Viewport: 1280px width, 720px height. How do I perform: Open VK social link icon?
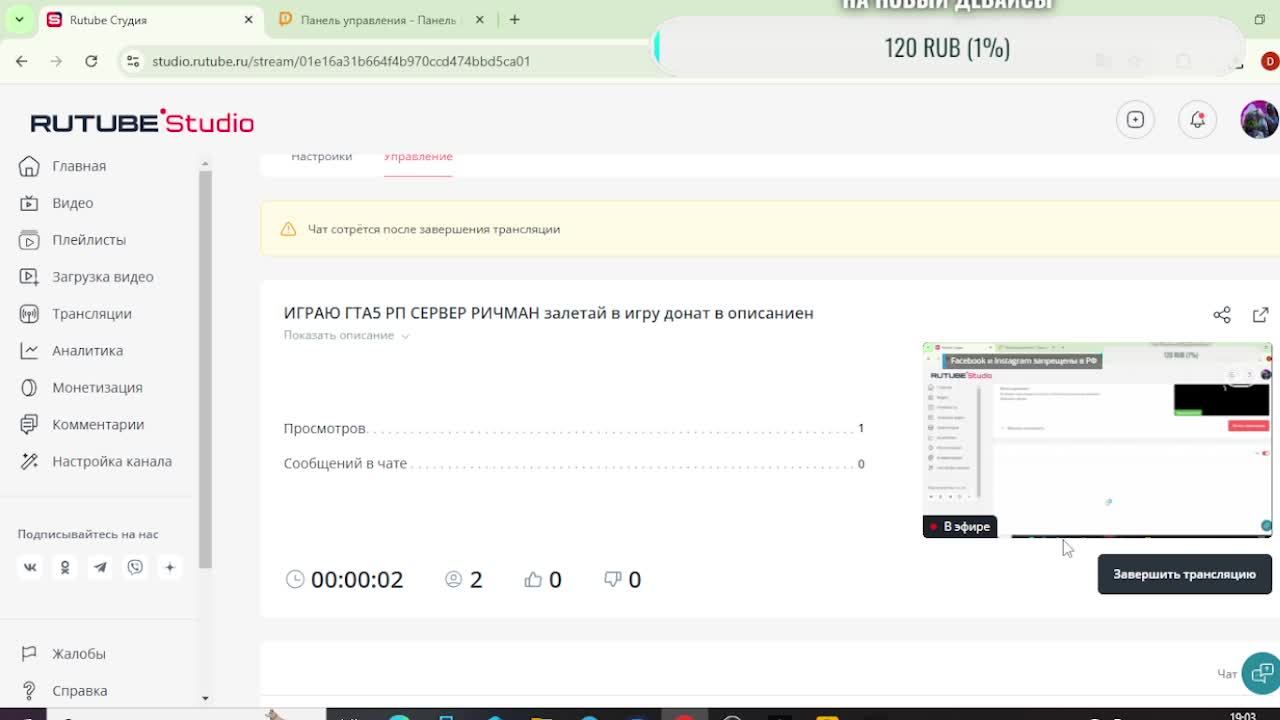pos(30,567)
